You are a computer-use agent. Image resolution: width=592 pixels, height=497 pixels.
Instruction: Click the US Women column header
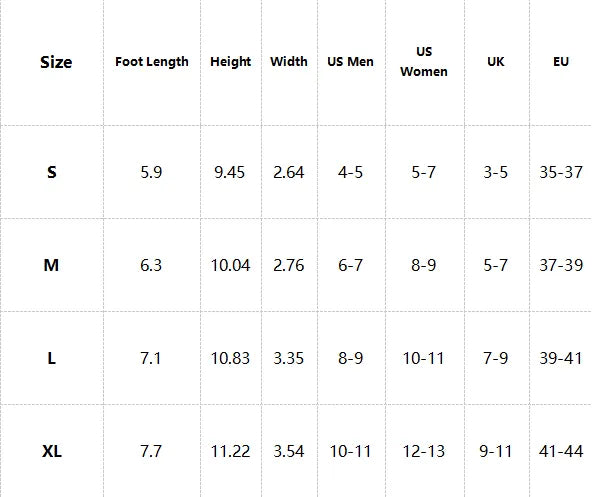(424, 62)
